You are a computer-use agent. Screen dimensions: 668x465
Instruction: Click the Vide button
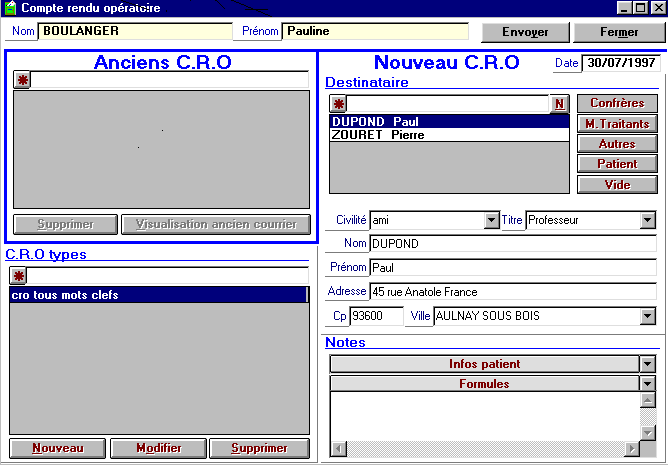tap(617, 185)
